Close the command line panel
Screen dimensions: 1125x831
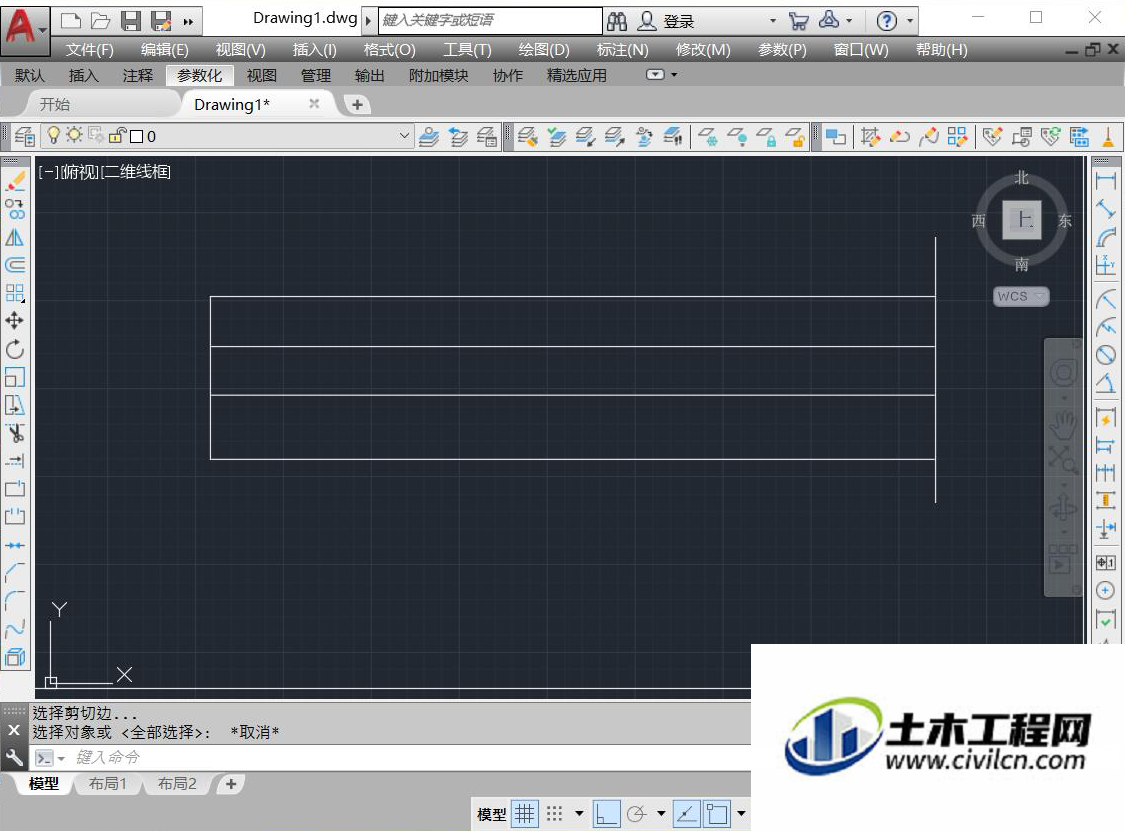(x=14, y=731)
